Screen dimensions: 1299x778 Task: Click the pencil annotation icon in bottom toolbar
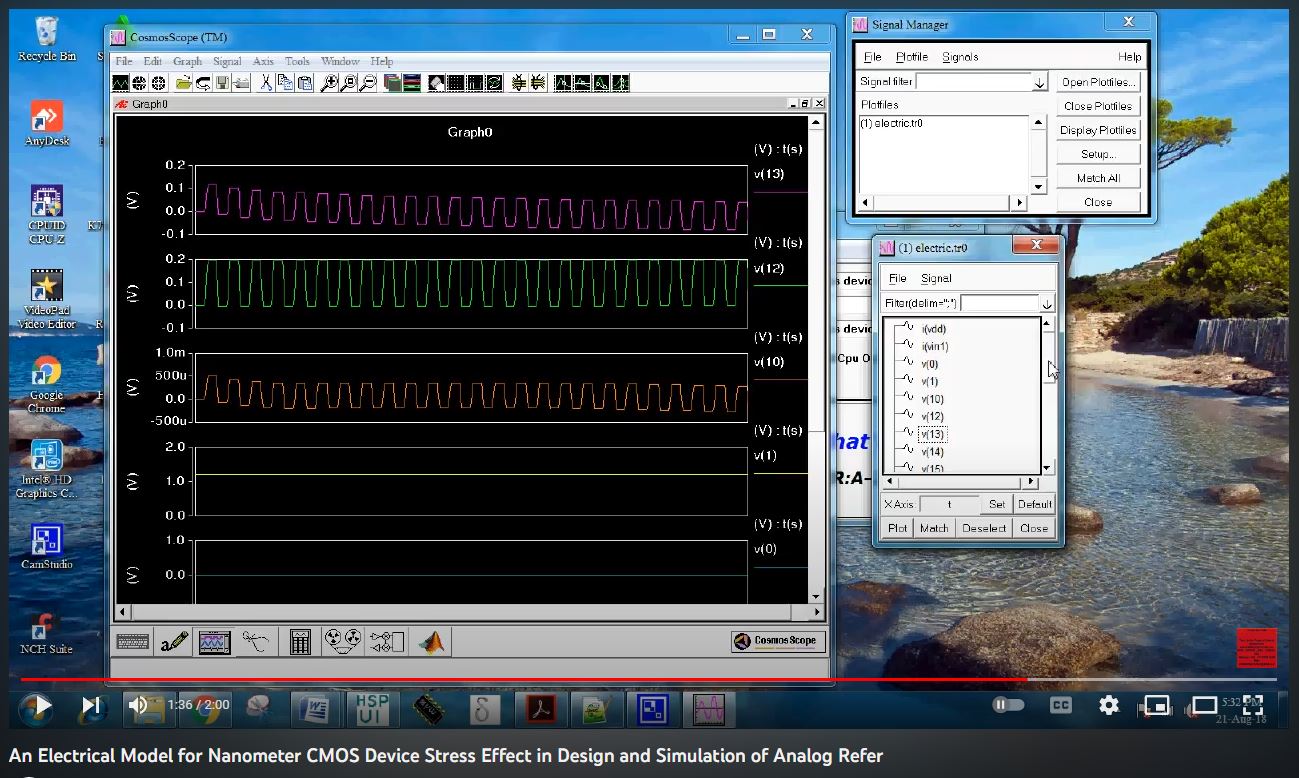point(173,642)
